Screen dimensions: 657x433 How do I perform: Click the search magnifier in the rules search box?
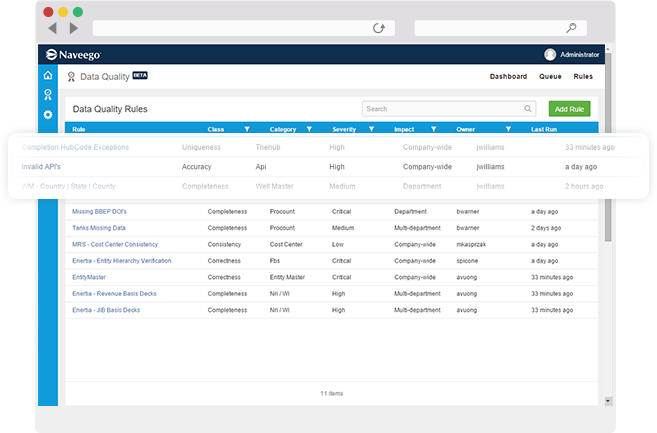click(x=528, y=109)
